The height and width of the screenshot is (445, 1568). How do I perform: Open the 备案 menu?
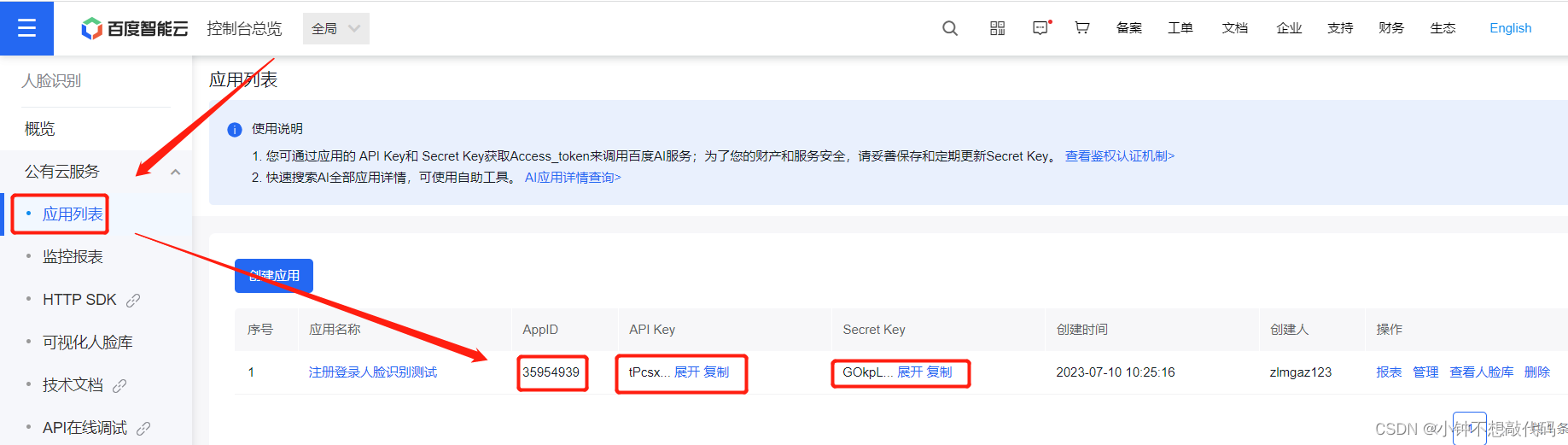point(1128,28)
